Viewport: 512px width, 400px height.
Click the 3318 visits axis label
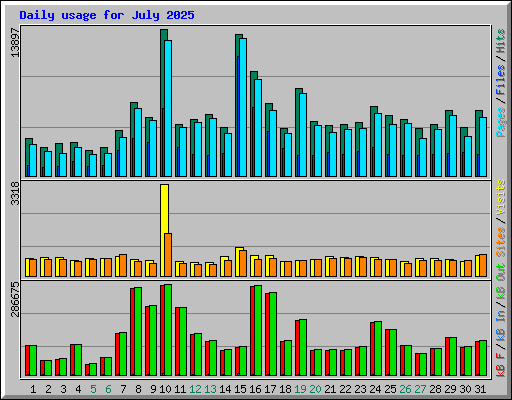[15, 193]
